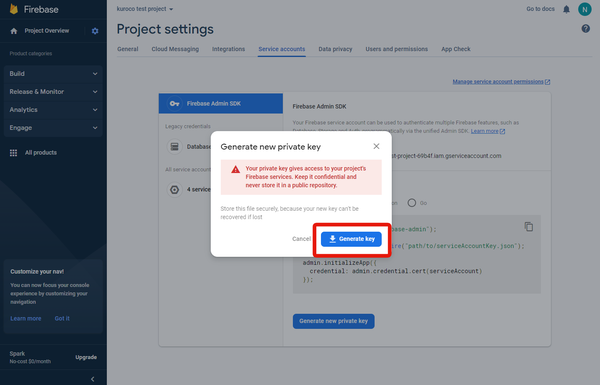Click the Firebase Admin SDK key icon

click(x=174, y=104)
